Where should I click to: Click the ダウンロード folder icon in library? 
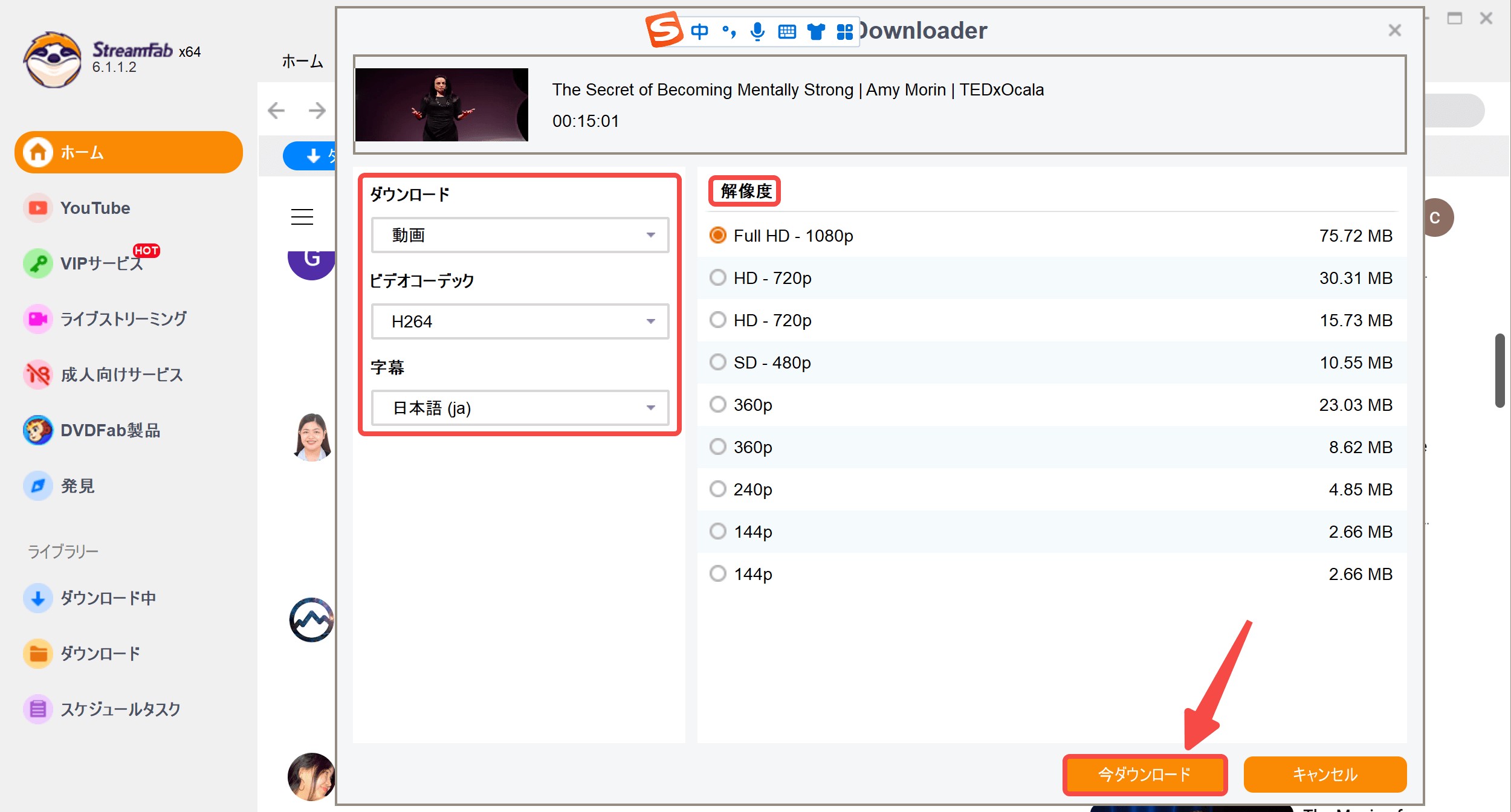point(37,654)
